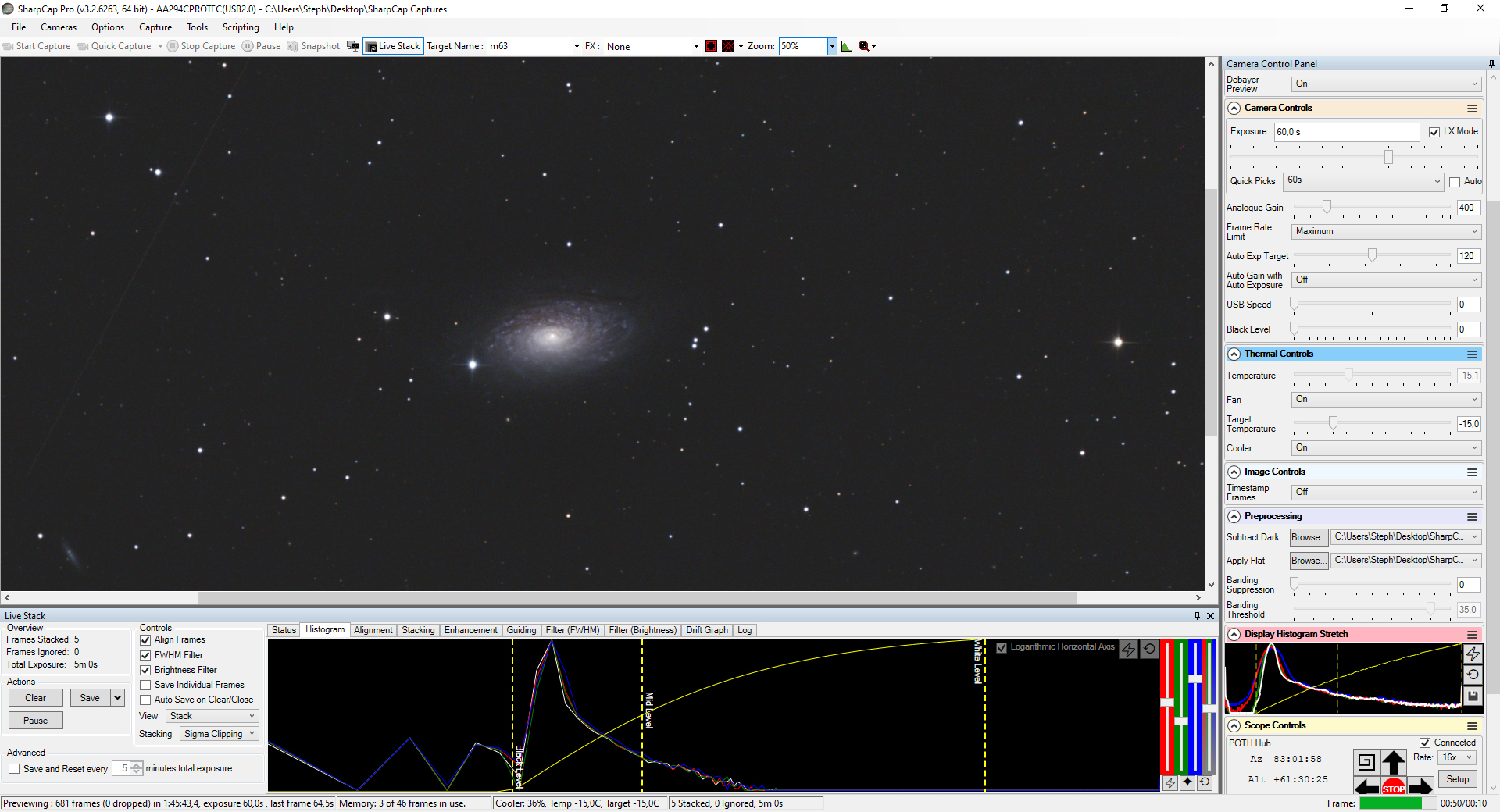This screenshot has width=1500, height=812.
Task: Click the spiral search scope button
Action: point(1366,762)
